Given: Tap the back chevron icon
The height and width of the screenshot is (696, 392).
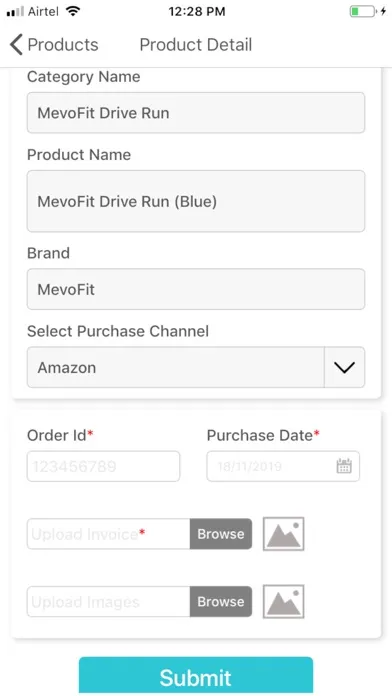Looking at the screenshot, I should (x=16, y=45).
